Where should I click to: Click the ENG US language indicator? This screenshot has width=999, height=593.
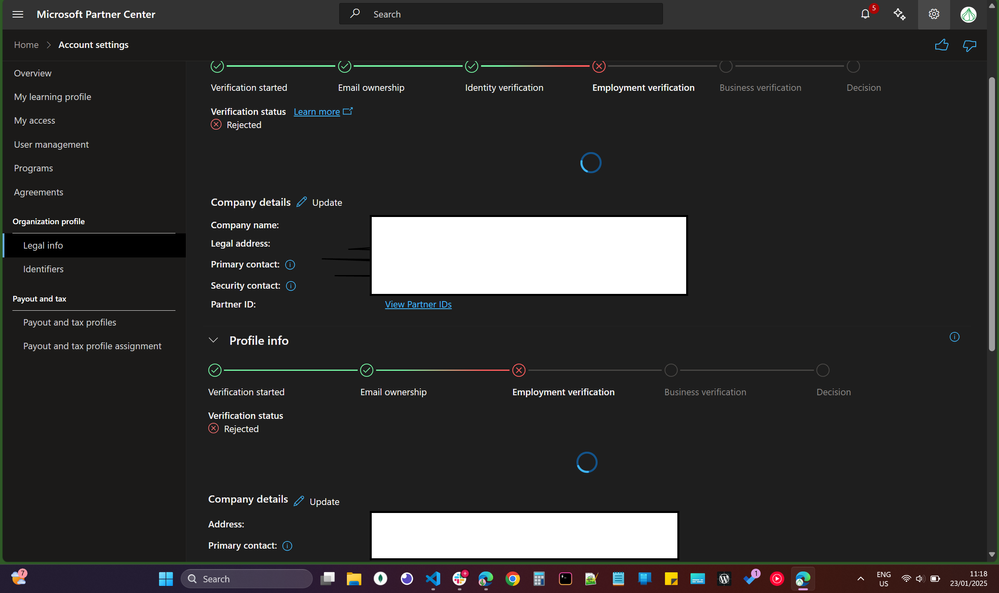pos(884,578)
